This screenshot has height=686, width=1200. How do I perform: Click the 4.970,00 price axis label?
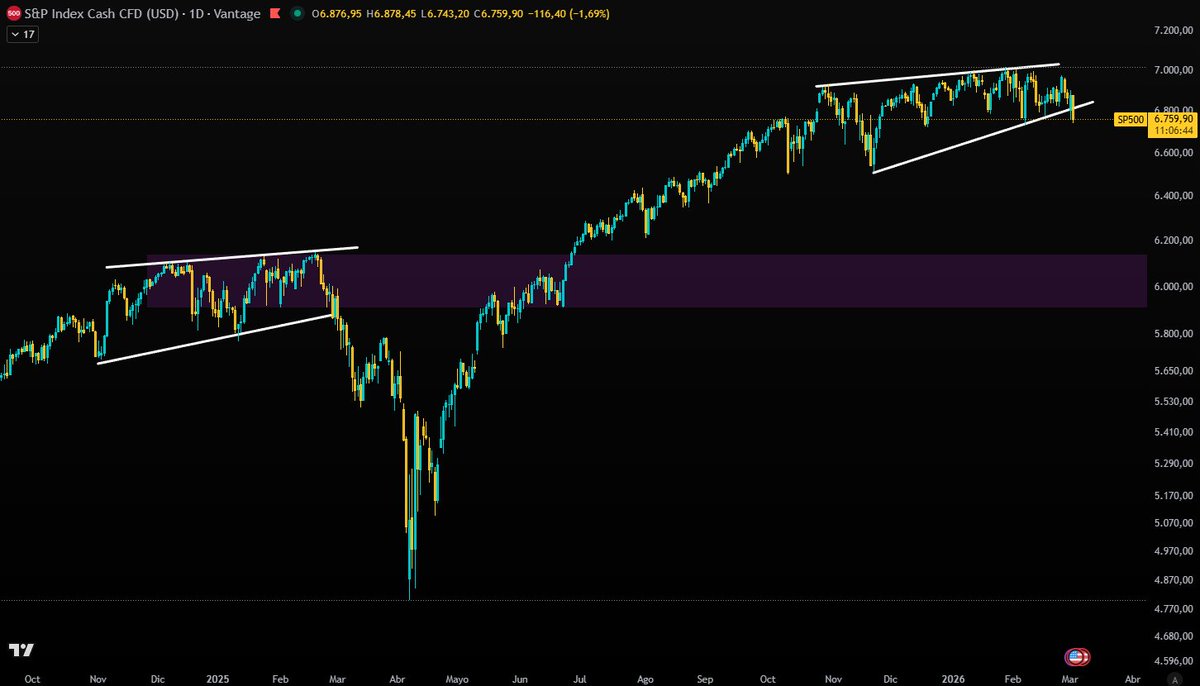(1174, 551)
